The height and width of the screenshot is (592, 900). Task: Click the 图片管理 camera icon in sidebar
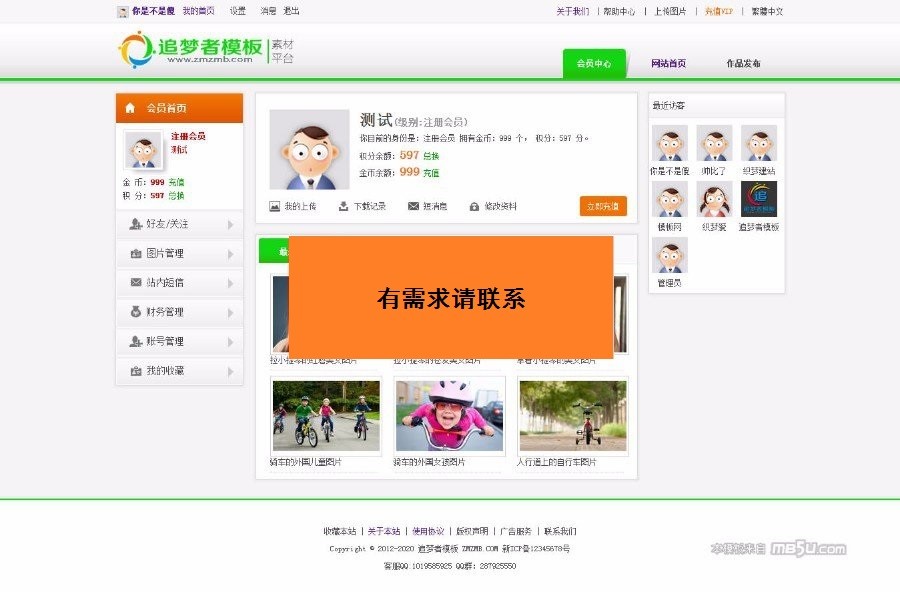136,253
